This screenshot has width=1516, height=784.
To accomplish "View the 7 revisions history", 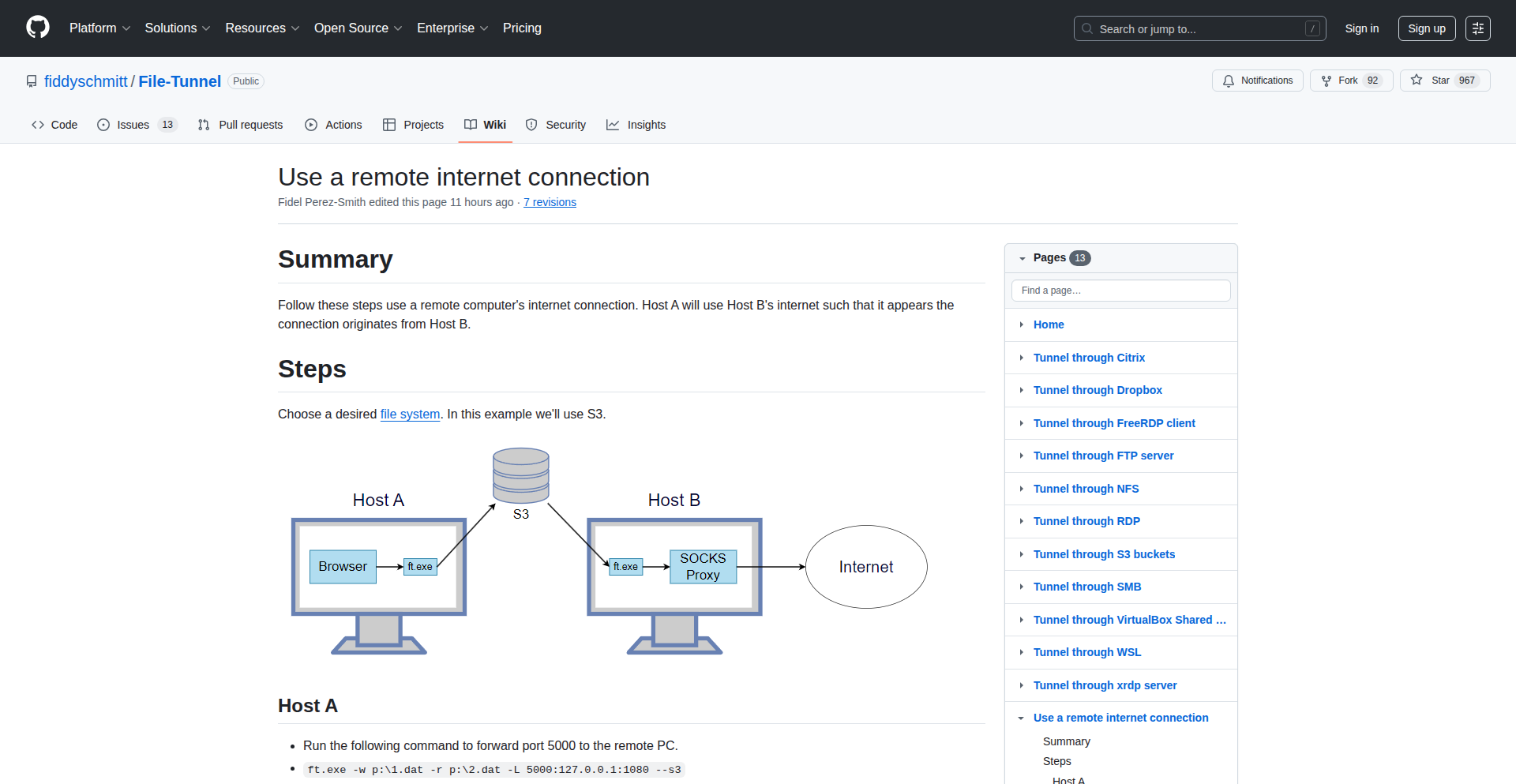I will [550, 202].
